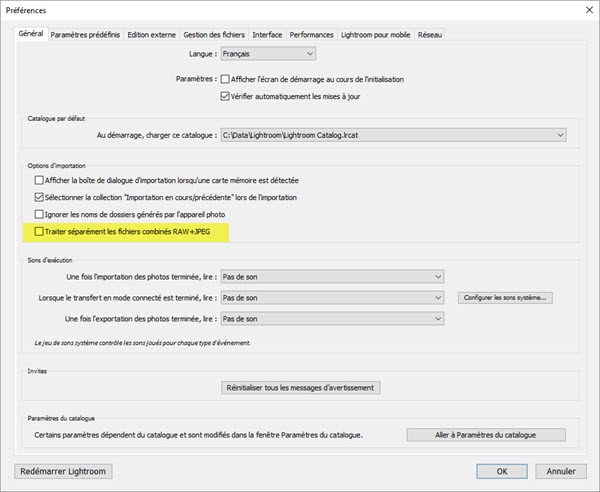Click the Redémarrer Lightroom button
The height and width of the screenshot is (492, 600).
(63, 471)
